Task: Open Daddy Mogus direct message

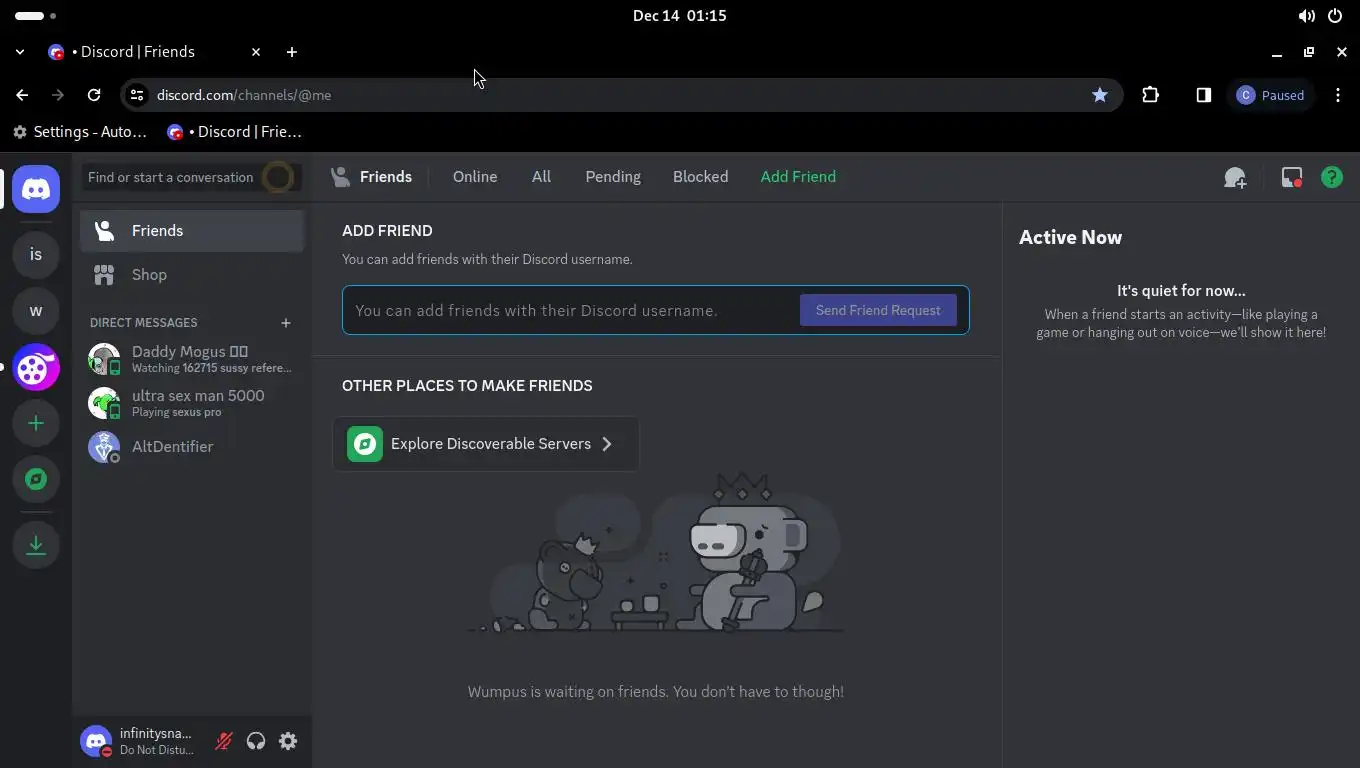Action: [192, 358]
